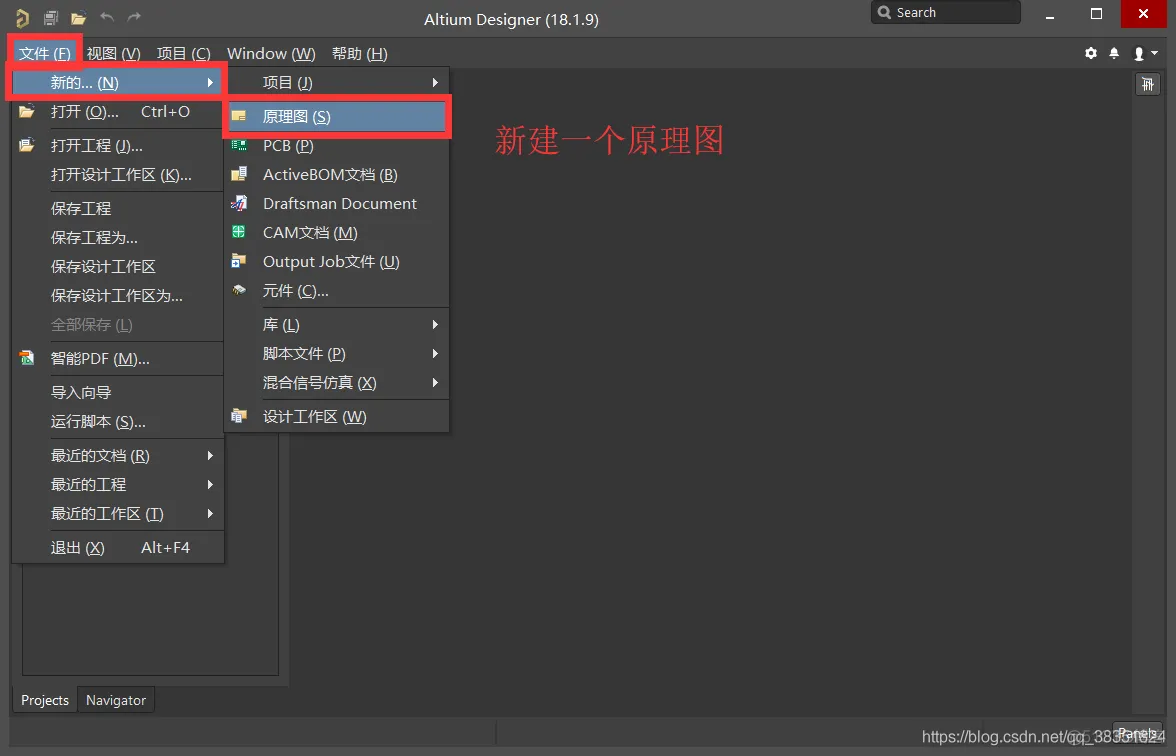Click the CAM document icon
This screenshot has width=1176, height=756.
[238, 232]
